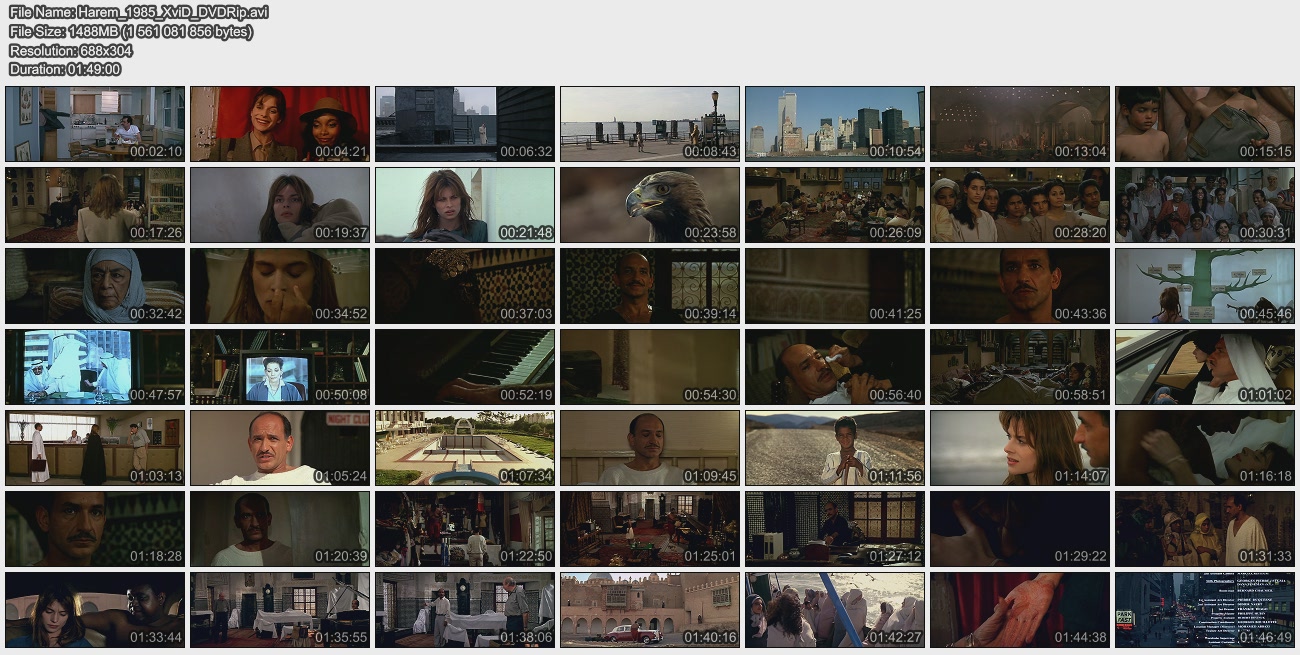Click the hotel reception thumbnail at 01:03:13
Viewport: 1300px width, 655px height.
[x=95, y=448]
